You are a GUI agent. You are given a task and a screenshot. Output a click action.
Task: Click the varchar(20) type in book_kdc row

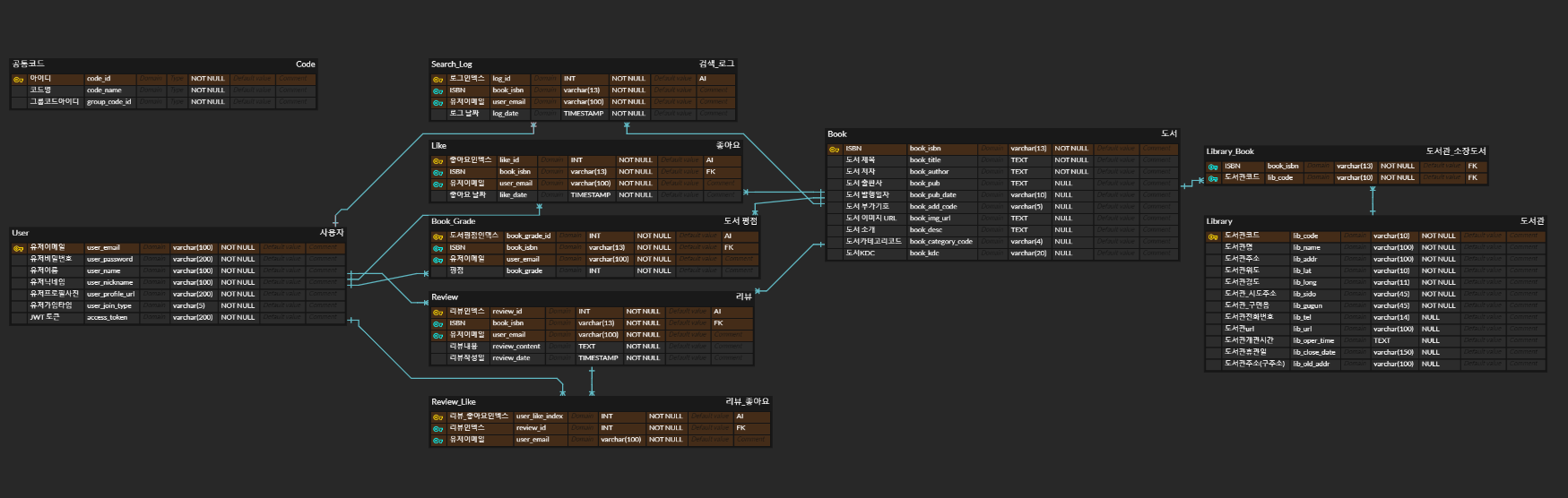(x=1028, y=253)
